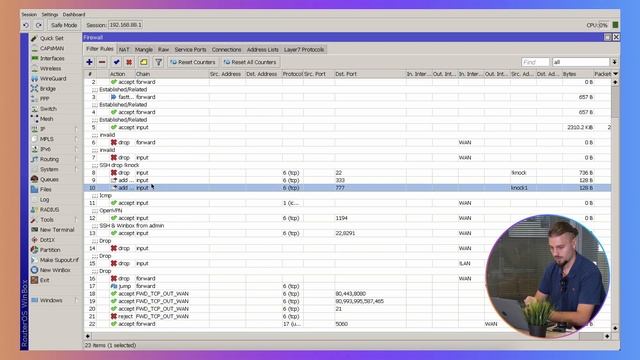Expand the MPLS submenu
The width and height of the screenshot is (640, 360).
[x=76, y=139]
